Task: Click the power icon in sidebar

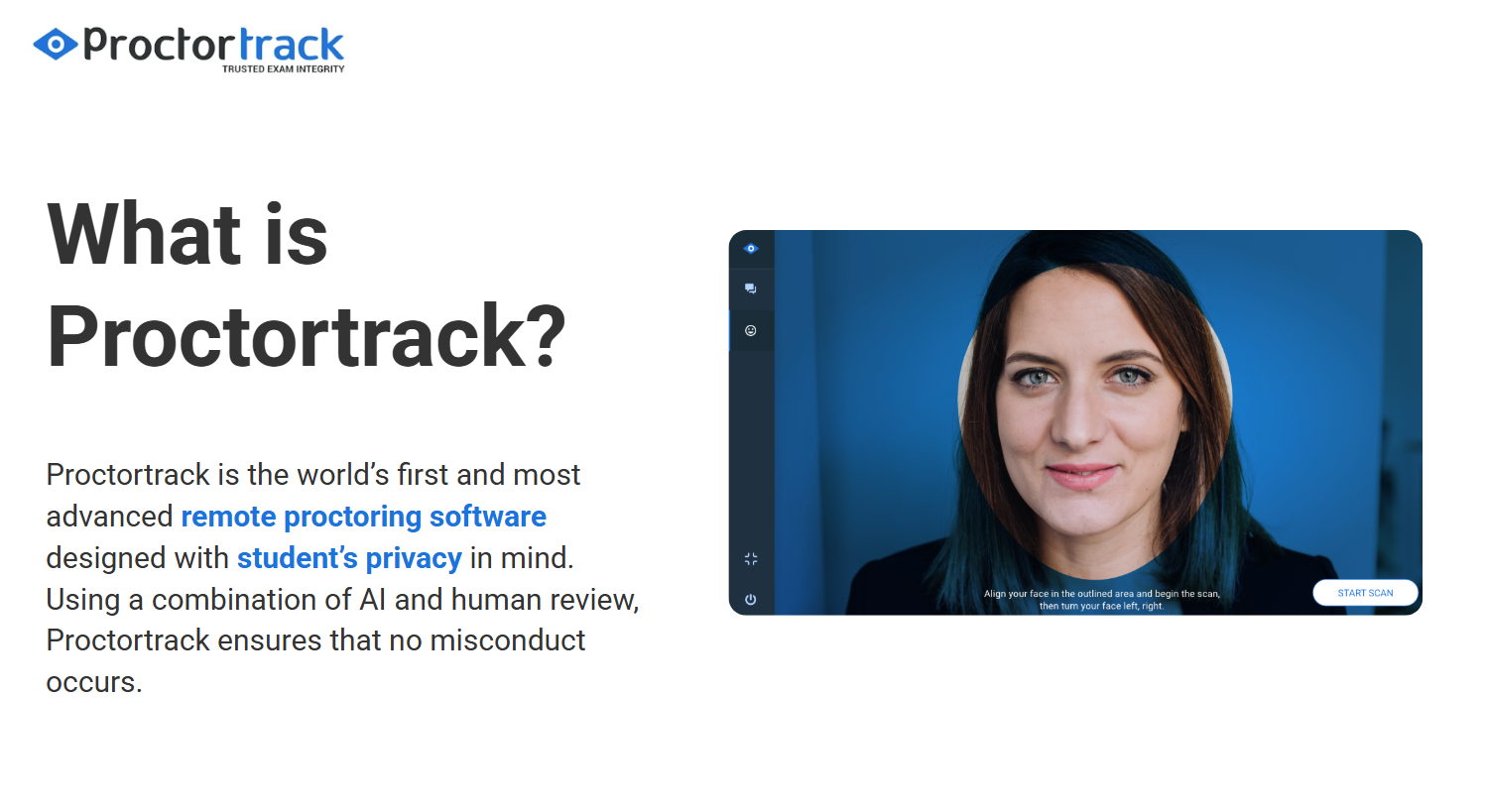Action: [751, 600]
